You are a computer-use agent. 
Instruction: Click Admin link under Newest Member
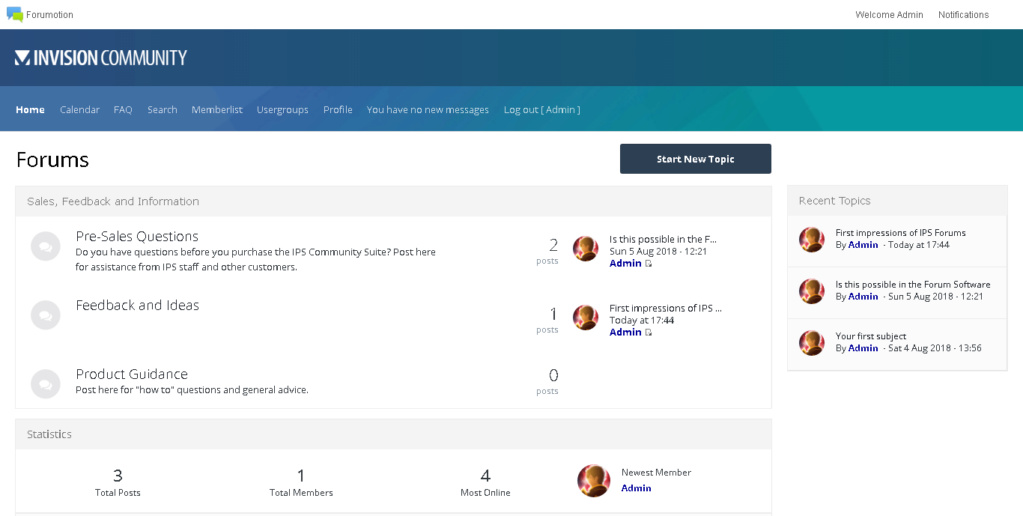coord(636,488)
